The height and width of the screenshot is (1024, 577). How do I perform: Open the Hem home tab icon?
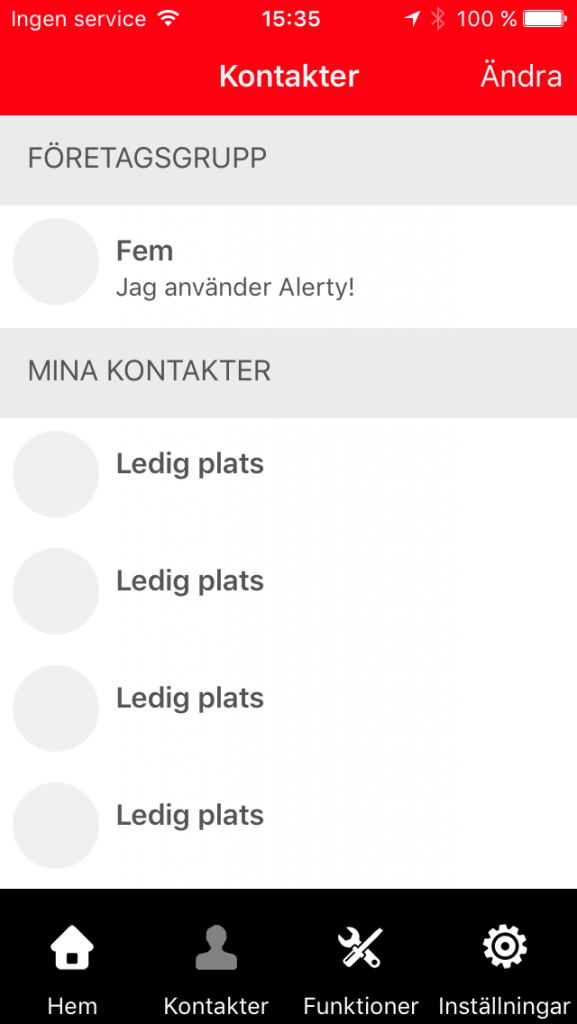point(72,949)
